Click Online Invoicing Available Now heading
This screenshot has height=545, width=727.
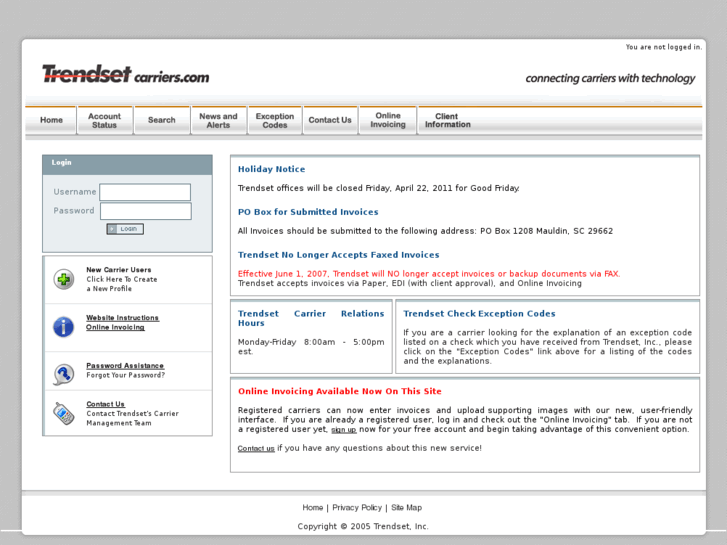(x=339, y=391)
